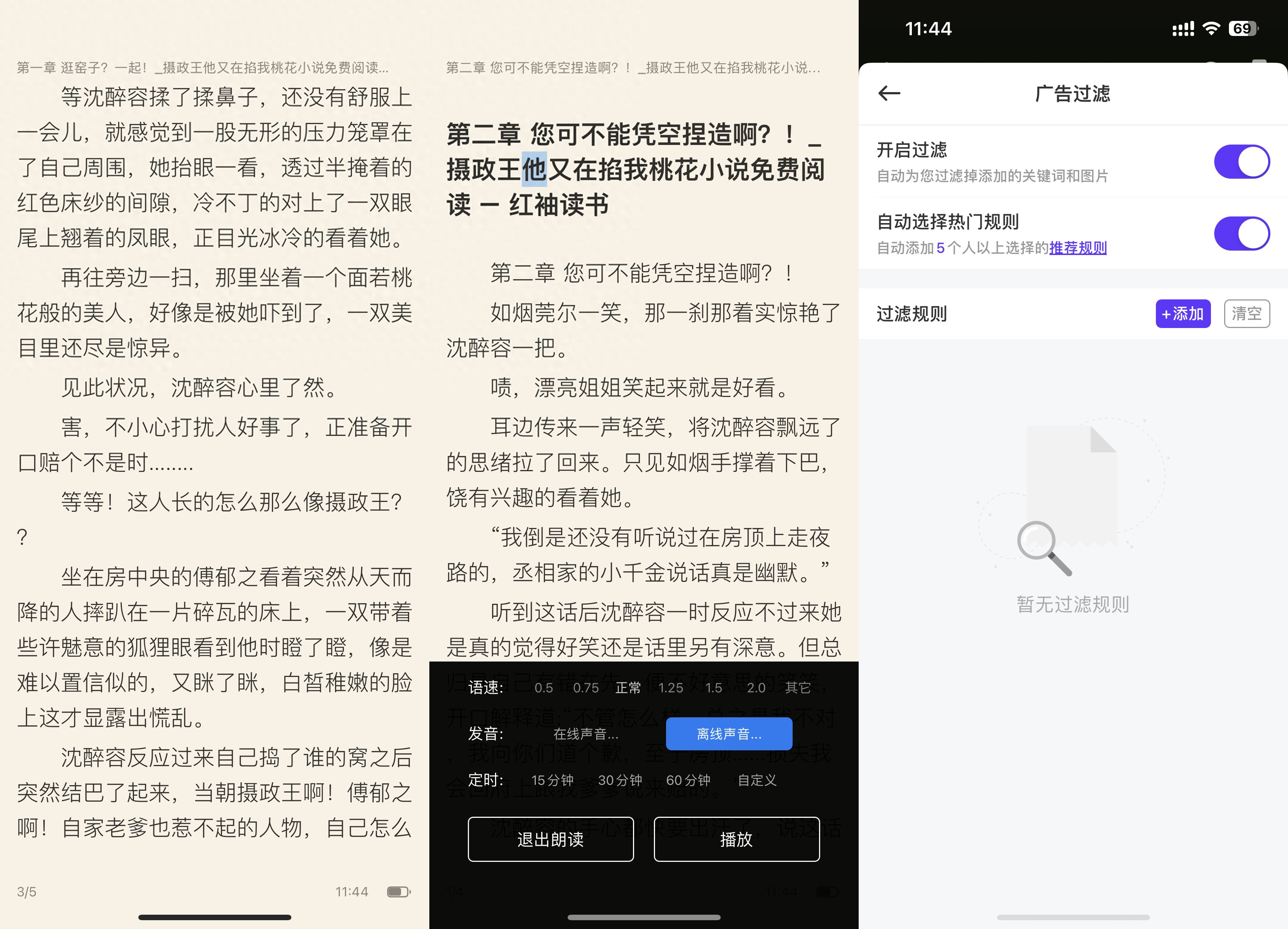Tap the +添加 filter rule button
Image resolution: width=1288 pixels, height=929 pixels.
[x=1183, y=313]
